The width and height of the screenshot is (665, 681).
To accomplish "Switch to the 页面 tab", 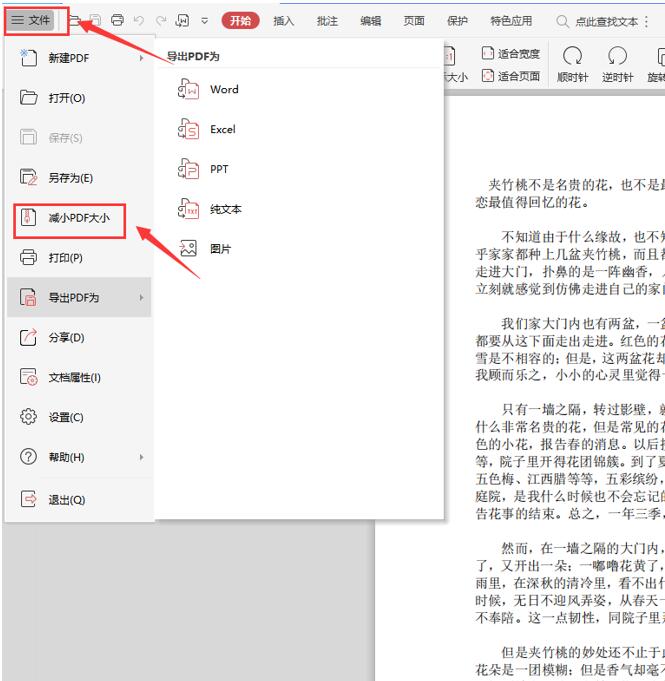I will tap(414, 20).
